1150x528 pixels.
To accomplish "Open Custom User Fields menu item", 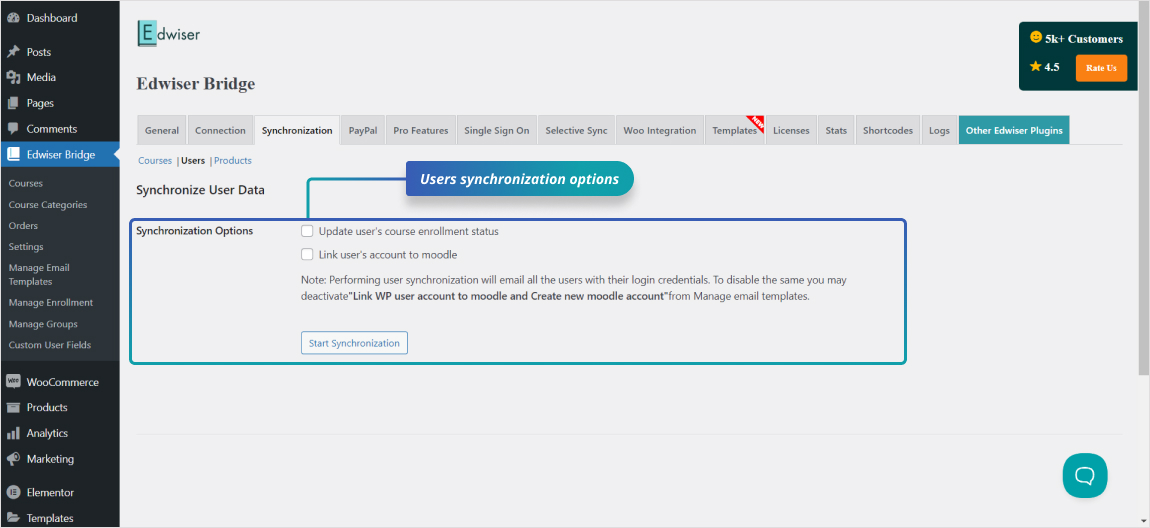I will (x=50, y=345).
